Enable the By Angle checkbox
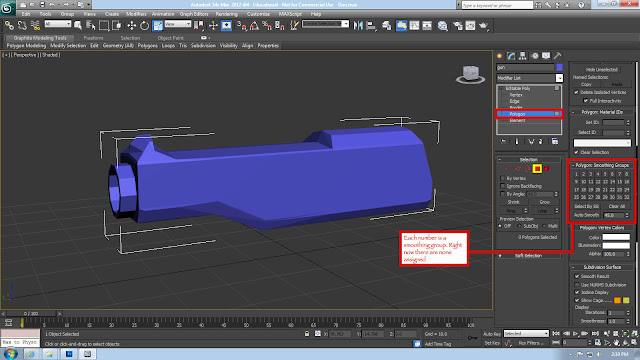This screenshot has width=640, height=360. point(502,194)
